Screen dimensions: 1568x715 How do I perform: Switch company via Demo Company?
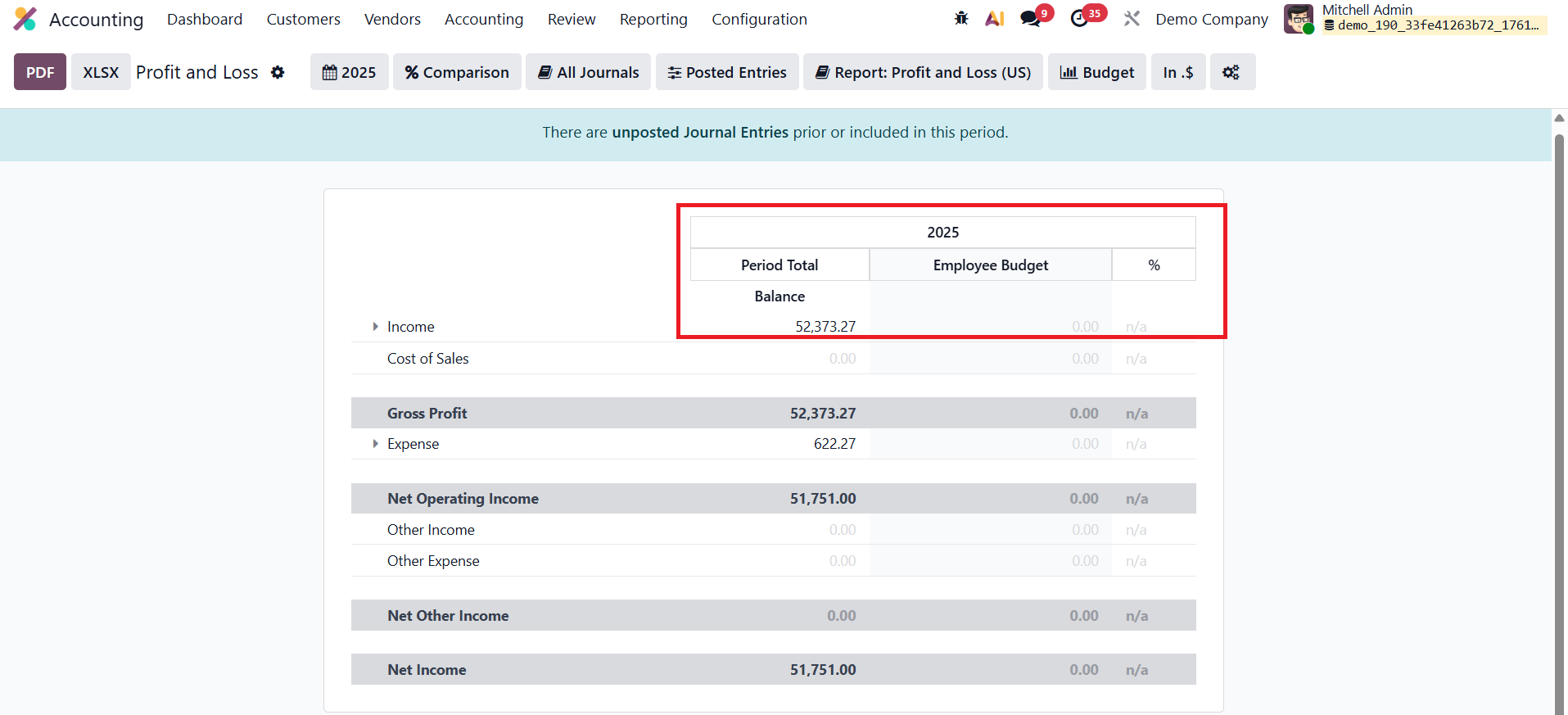coord(1212,19)
